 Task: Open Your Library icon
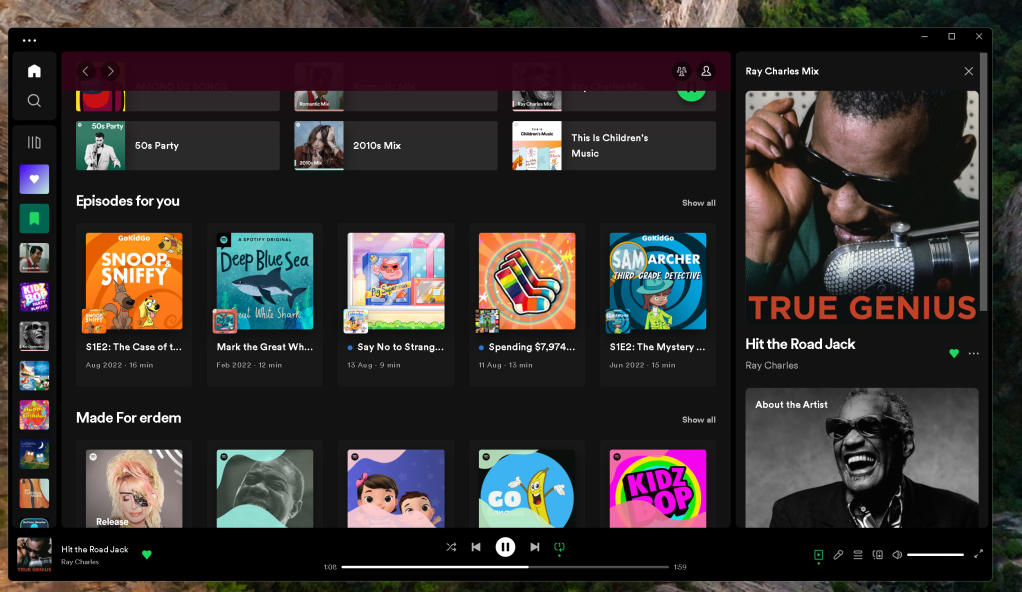click(34, 142)
